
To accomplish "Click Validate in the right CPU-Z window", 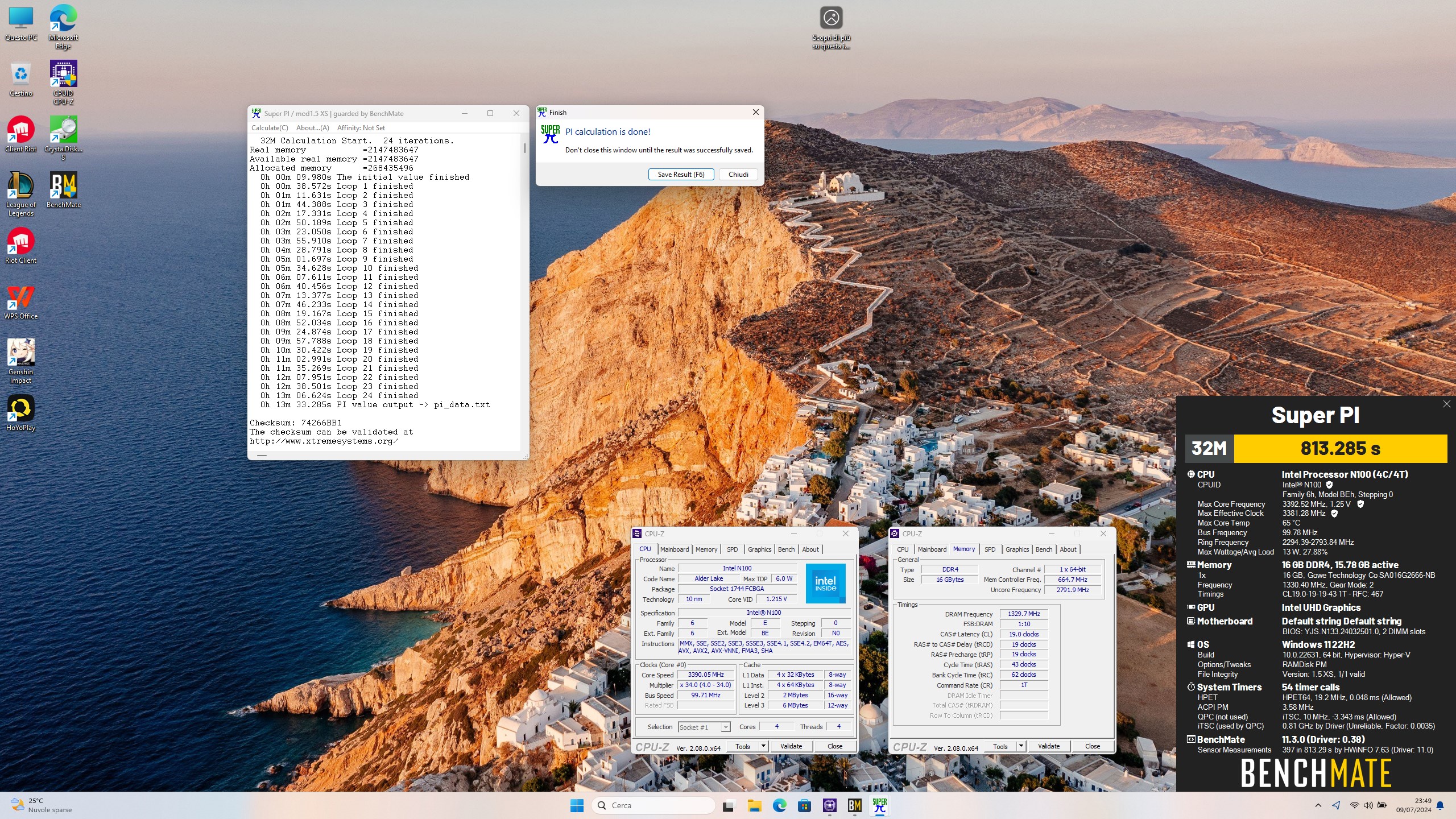I will click(1049, 746).
